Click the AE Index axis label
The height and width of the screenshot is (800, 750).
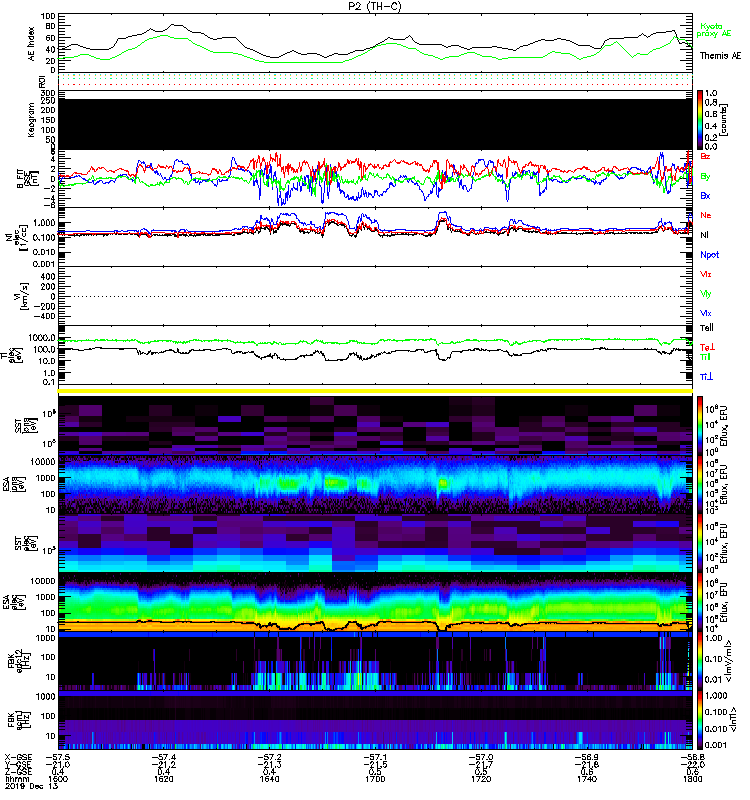32,43
